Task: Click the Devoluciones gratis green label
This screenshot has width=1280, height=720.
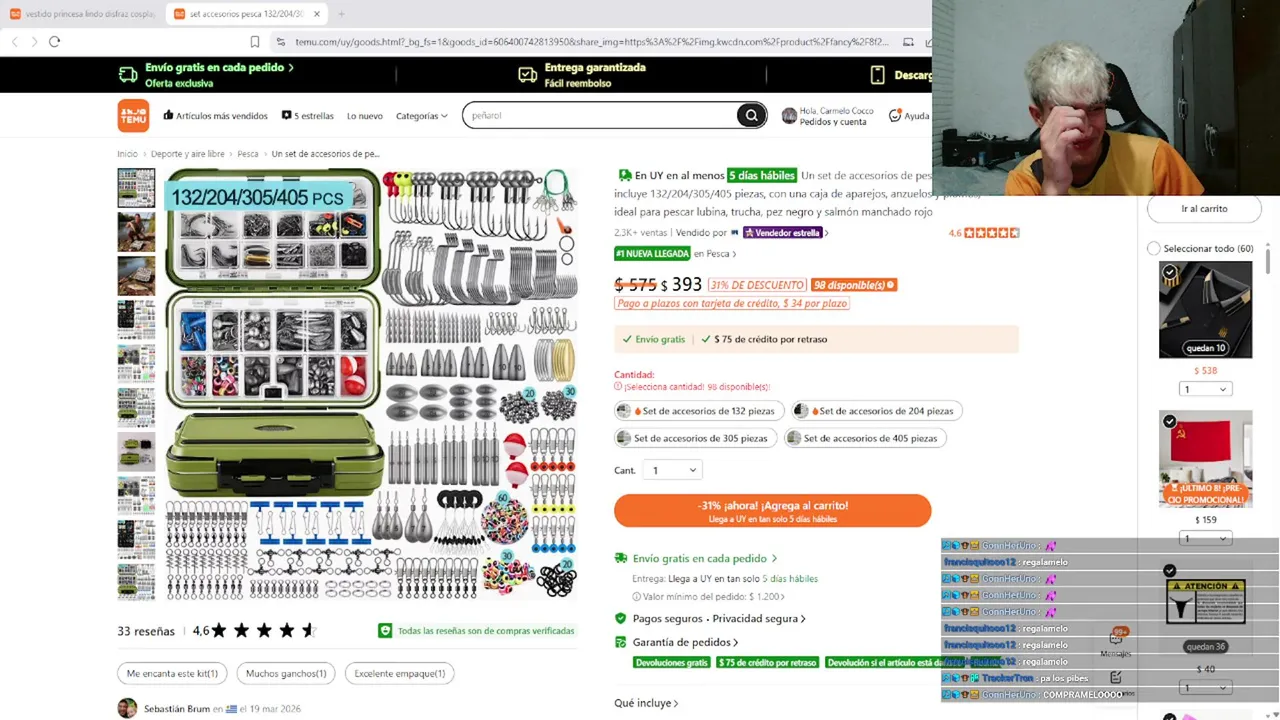Action: click(671, 662)
